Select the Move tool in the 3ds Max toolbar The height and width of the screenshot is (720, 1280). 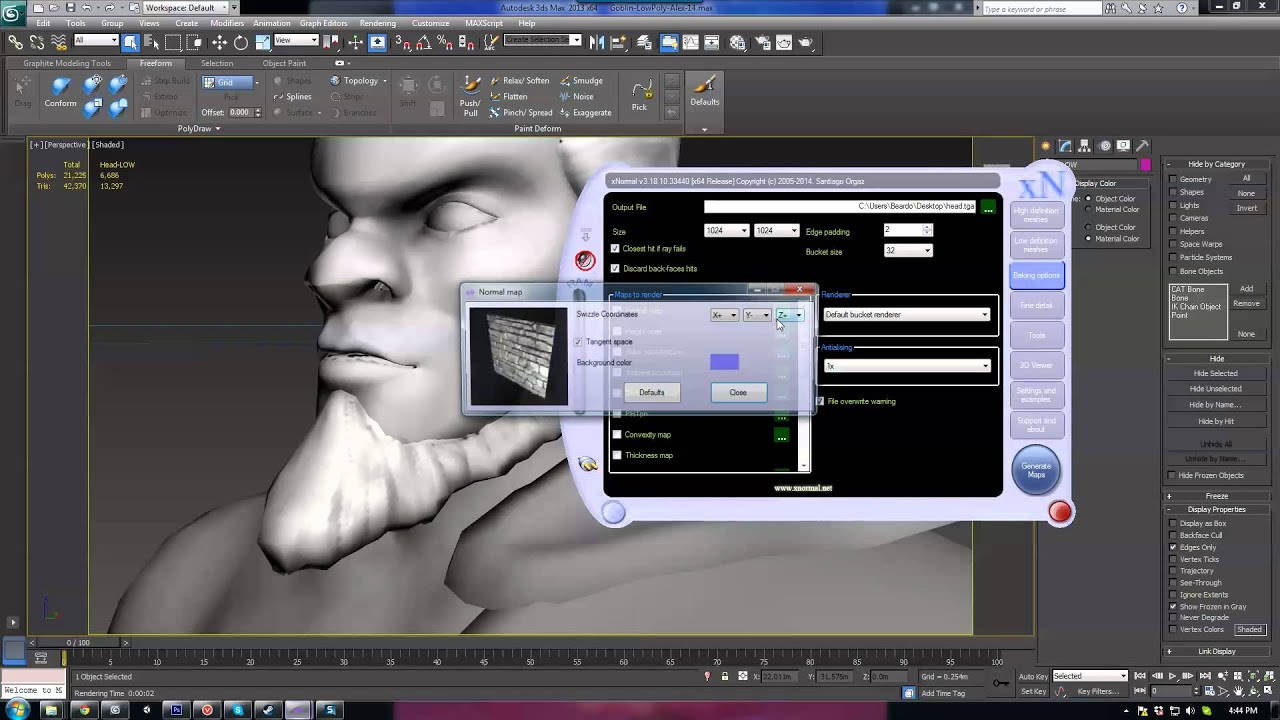coord(219,42)
